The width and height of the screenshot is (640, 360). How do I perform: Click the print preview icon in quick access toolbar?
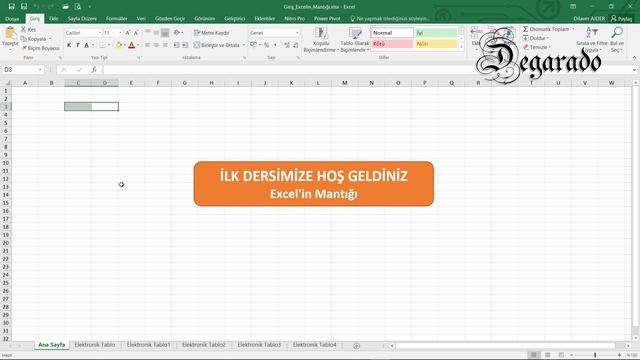(78, 7)
